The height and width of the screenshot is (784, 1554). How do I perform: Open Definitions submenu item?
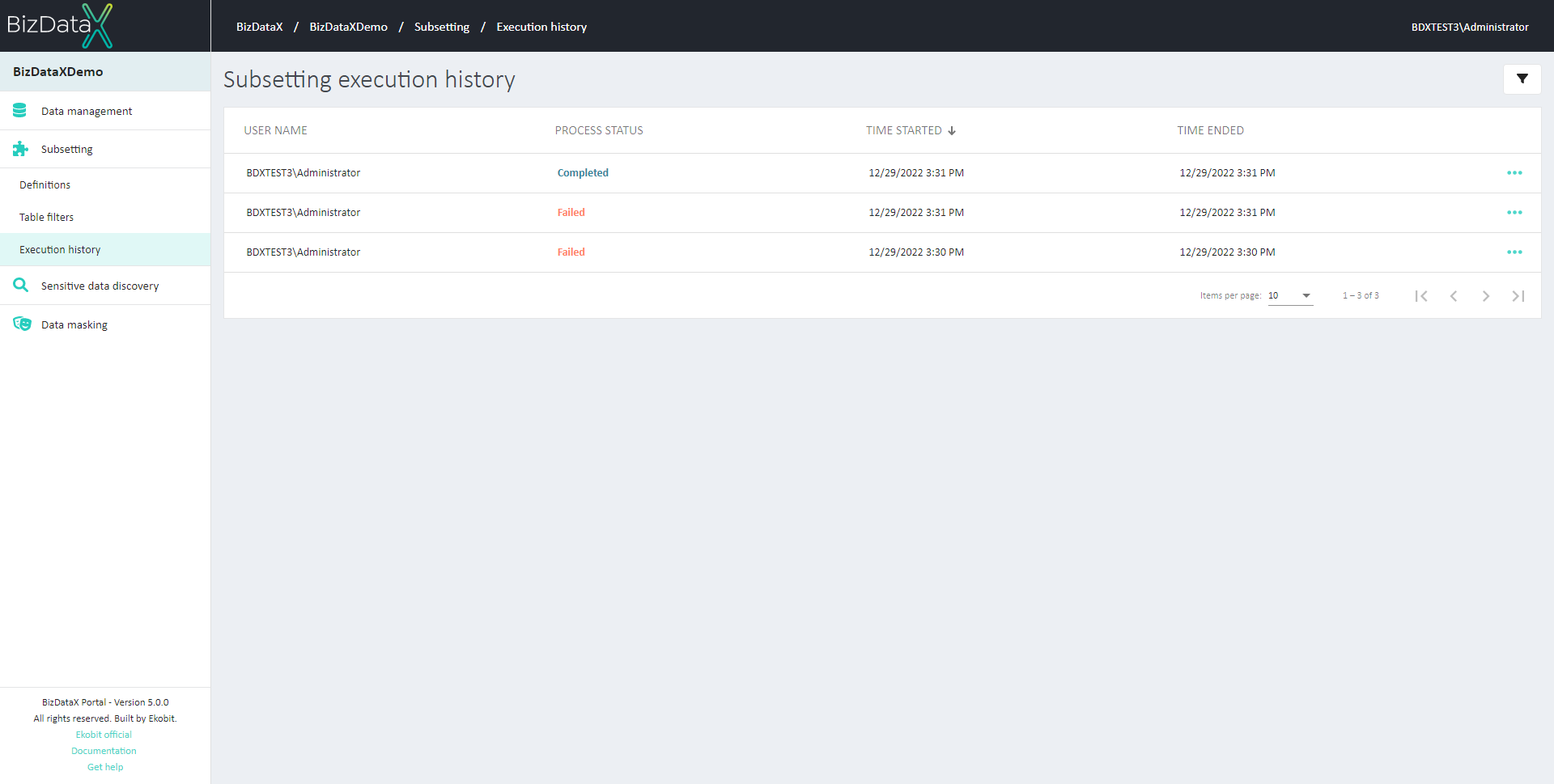click(x=105, y=184)
